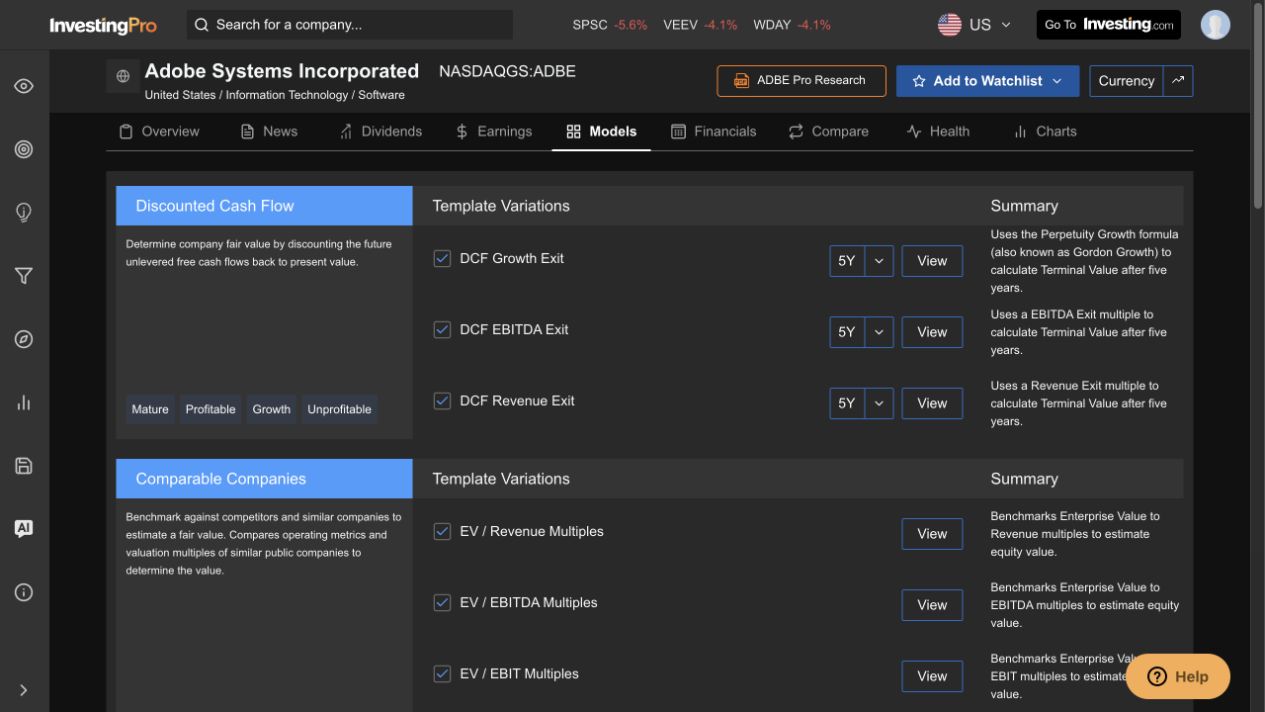Open the funnel screener sidebar icon

(24, 276)
